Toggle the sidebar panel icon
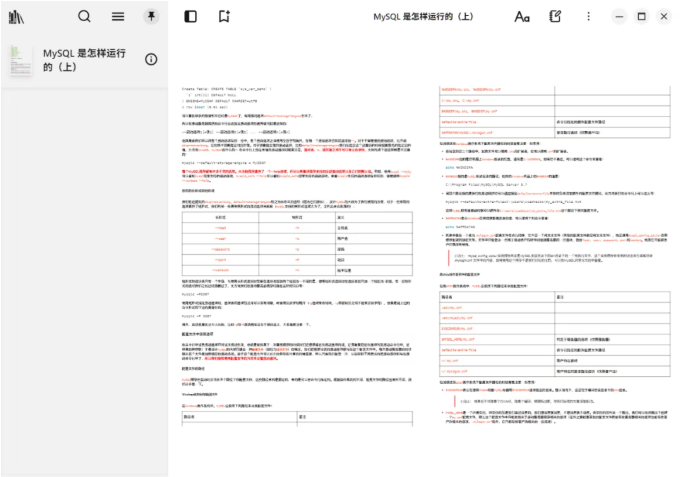 [191, 17]
